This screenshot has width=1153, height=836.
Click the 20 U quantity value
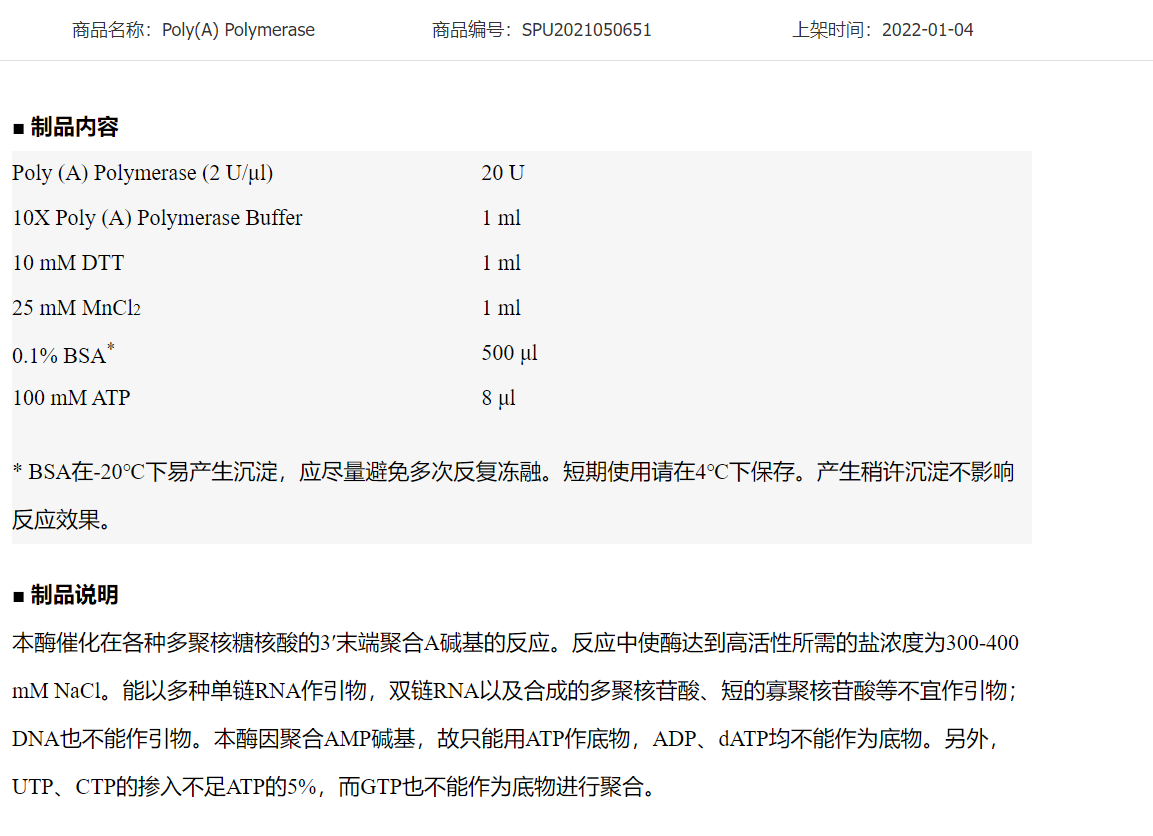[x=502, y=173]
